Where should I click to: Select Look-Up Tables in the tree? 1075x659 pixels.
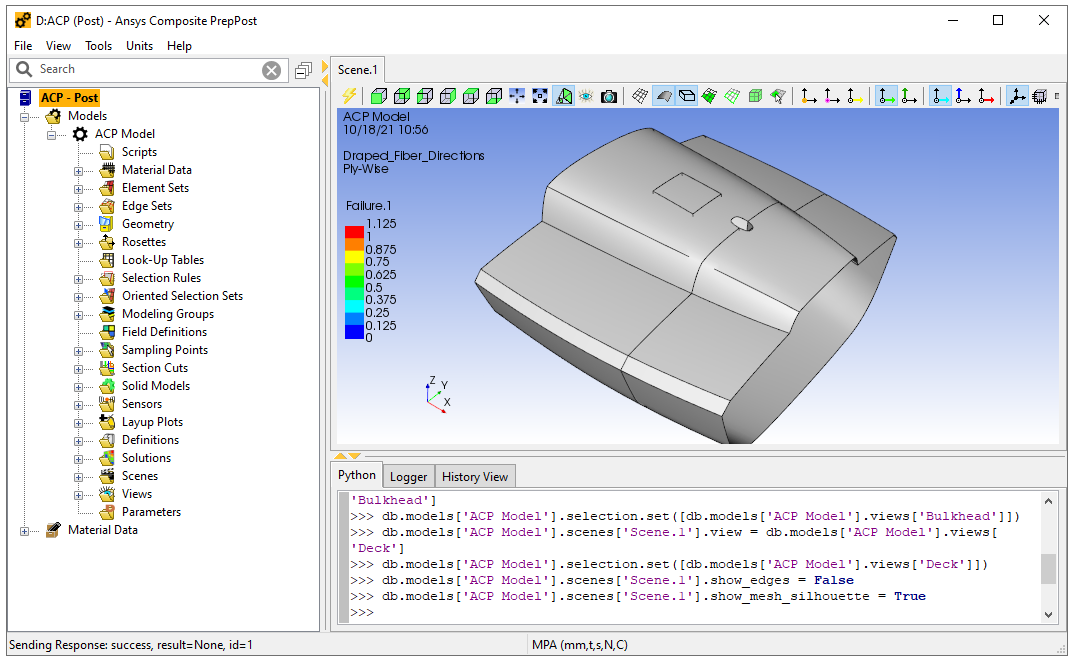(162, 260)
